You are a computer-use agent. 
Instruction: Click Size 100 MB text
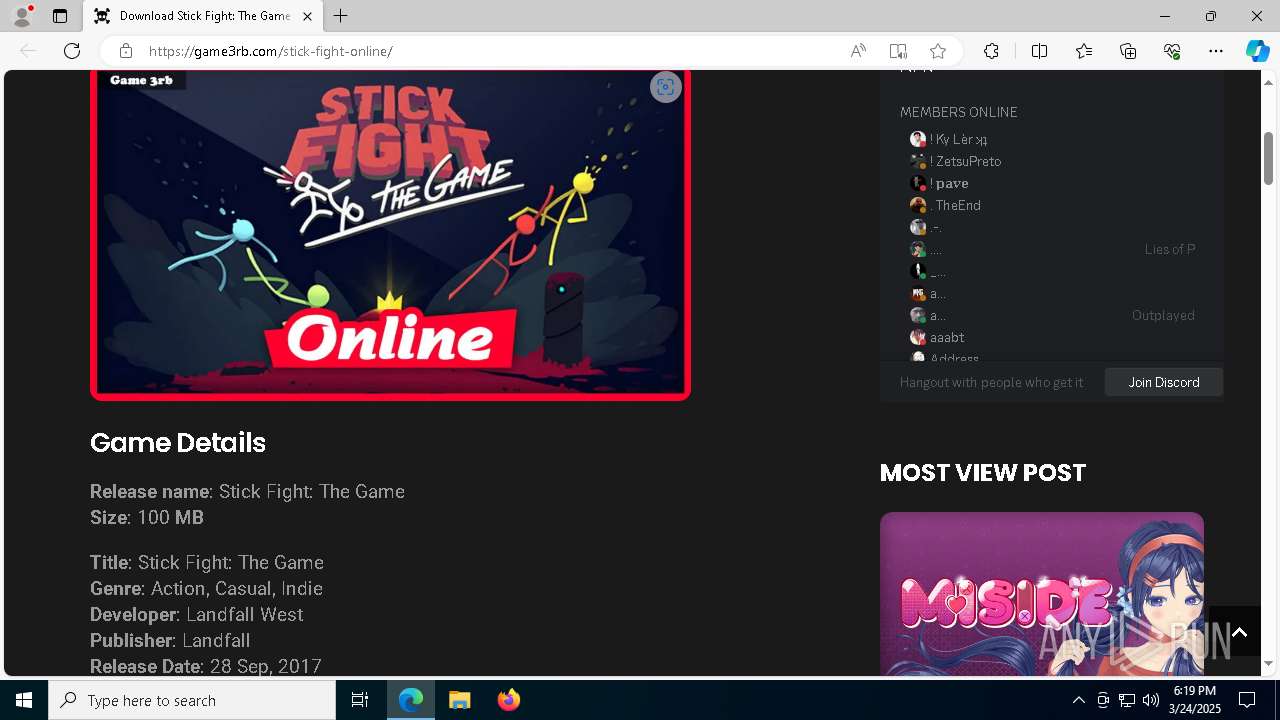(147, 517)
